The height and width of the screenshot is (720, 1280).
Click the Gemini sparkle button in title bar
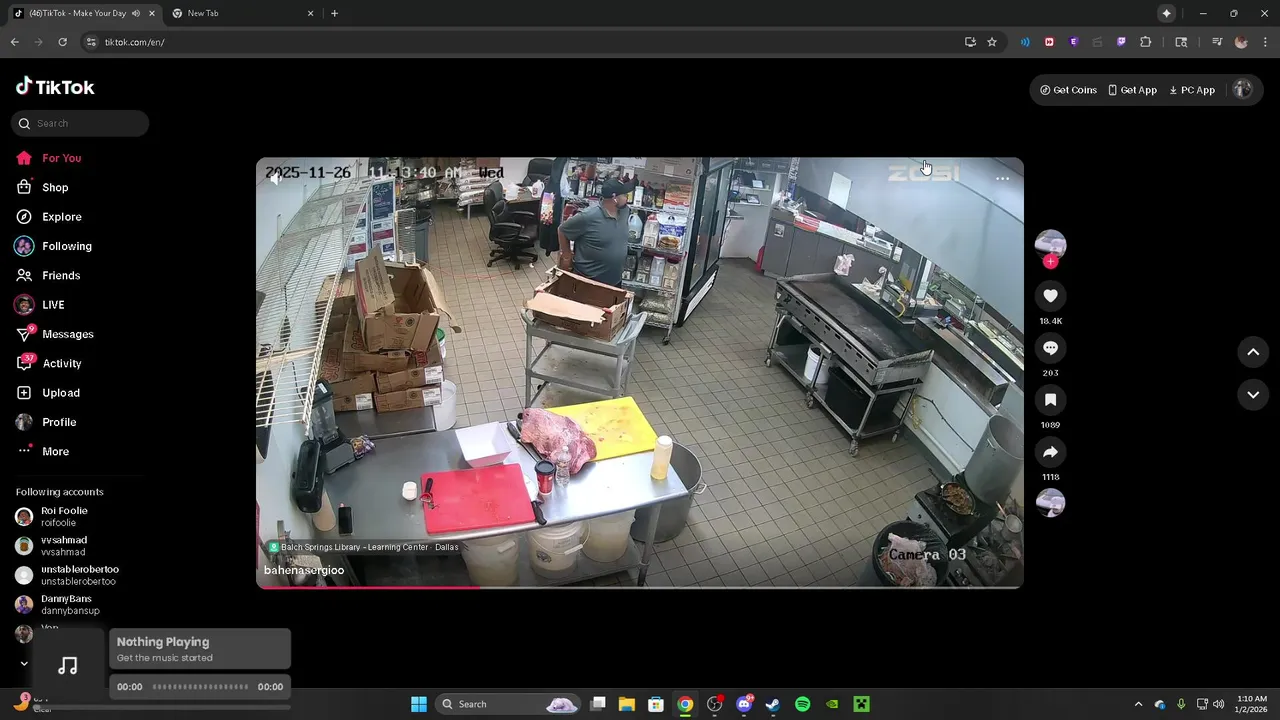[1166, 13]
